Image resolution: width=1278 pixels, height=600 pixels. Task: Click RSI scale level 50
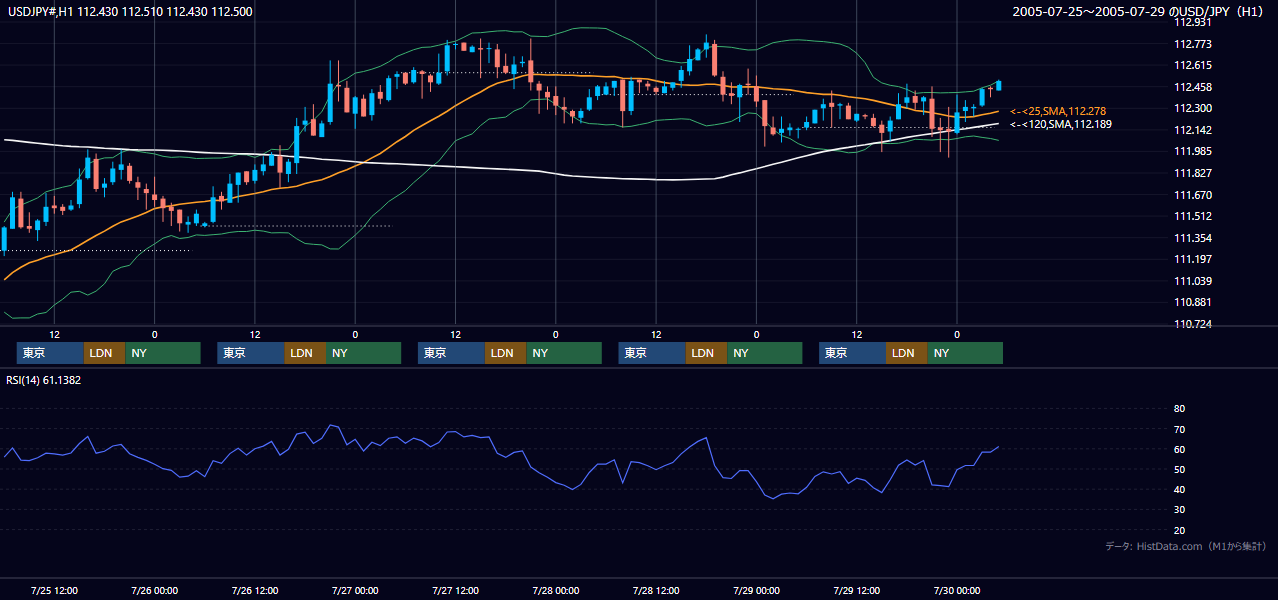(1179, 469)
